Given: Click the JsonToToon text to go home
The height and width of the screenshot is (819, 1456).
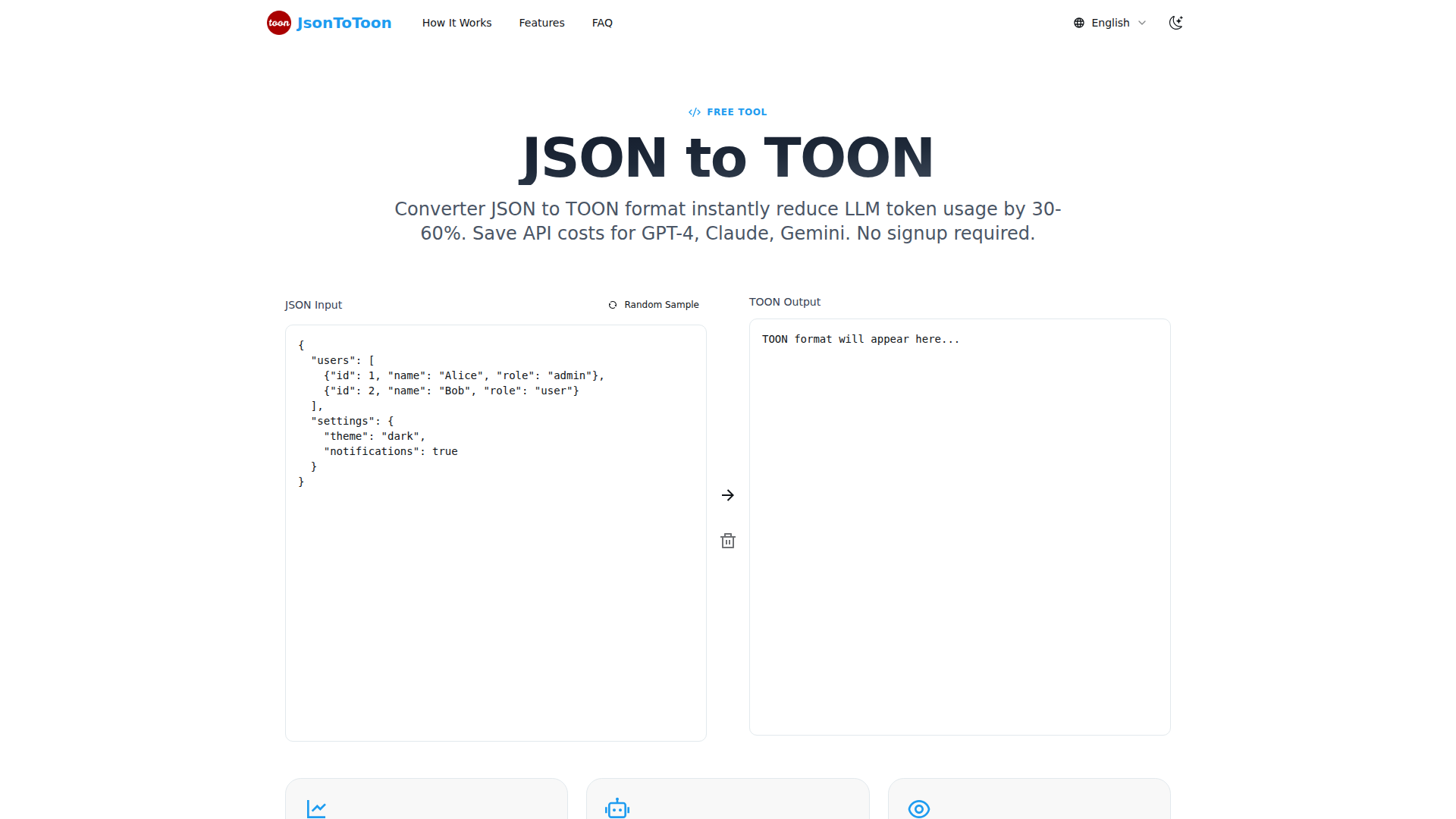Looking at the screenshot, I should click(344, 23).
